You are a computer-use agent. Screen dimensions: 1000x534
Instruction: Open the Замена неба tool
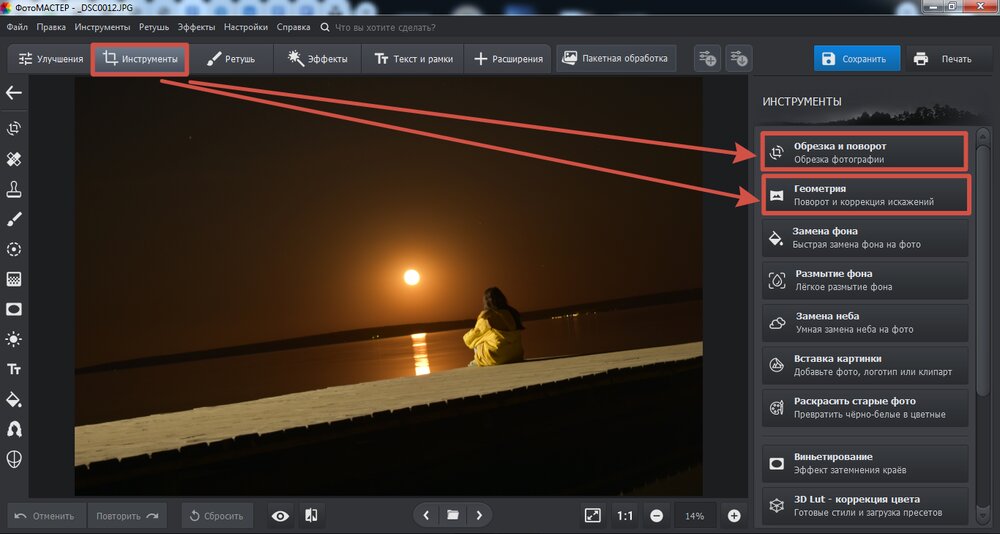pyautogui.click(x=865, y=322)
